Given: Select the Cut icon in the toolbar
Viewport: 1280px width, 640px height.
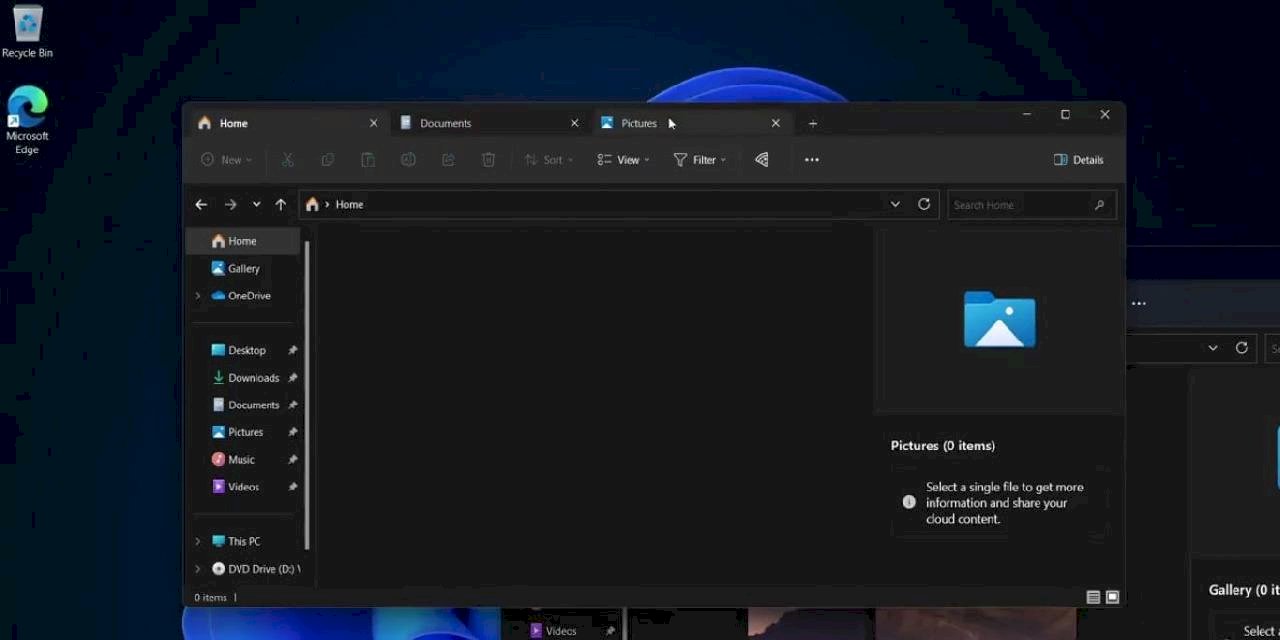Looking at the screenshot, I should (287, 159).
